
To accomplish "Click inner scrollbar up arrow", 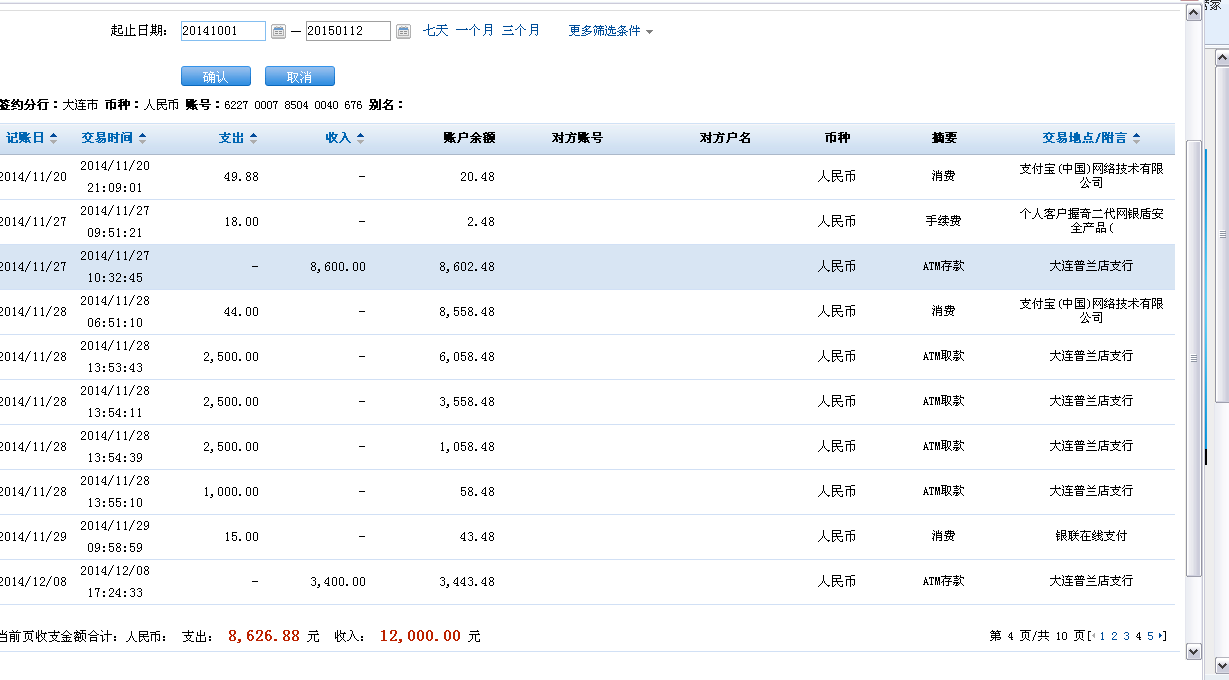I will coord(1193,13).
